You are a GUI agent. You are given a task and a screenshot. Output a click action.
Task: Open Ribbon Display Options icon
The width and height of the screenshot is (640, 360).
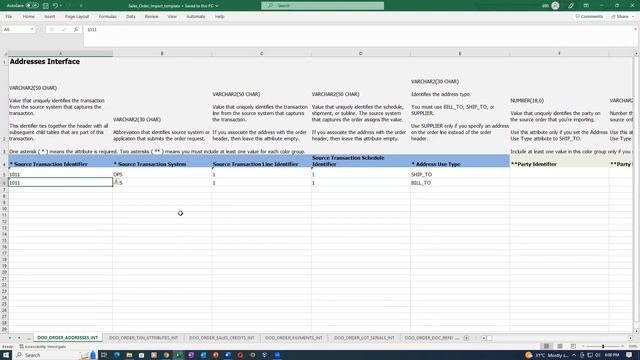pyautogui.click(x=586, y=6)
